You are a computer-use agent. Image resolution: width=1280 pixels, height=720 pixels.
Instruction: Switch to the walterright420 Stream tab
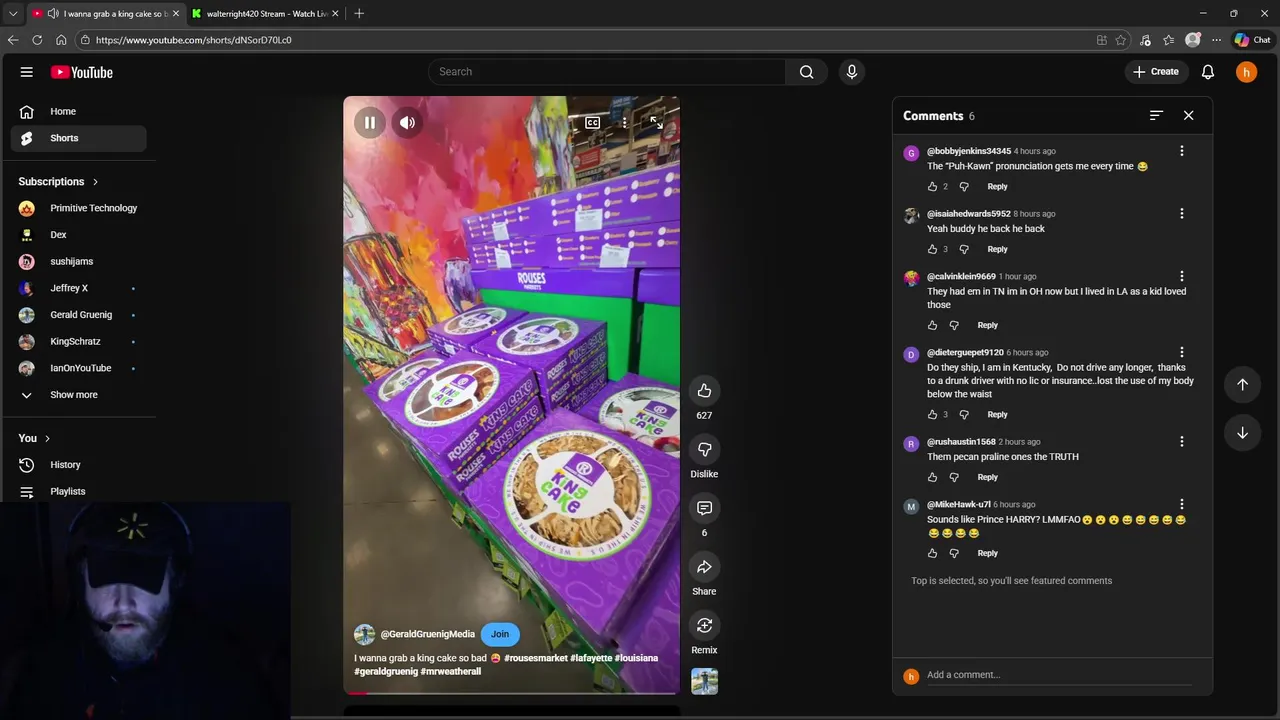pos(266,13)
